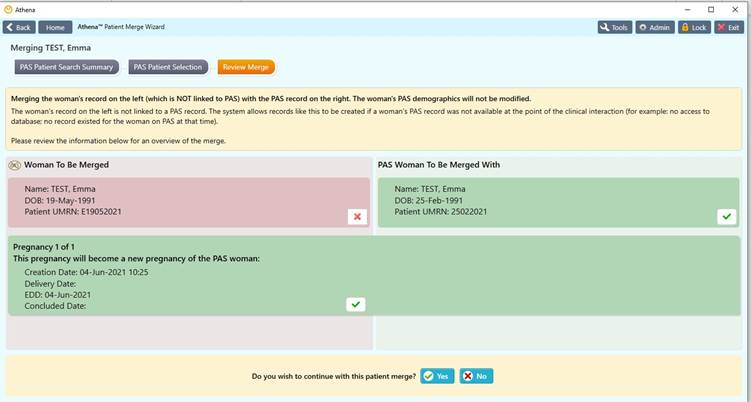Screen dimensions: 751x402
Task: Open PAS Patient Search Summary step
Action: (67, 67)
